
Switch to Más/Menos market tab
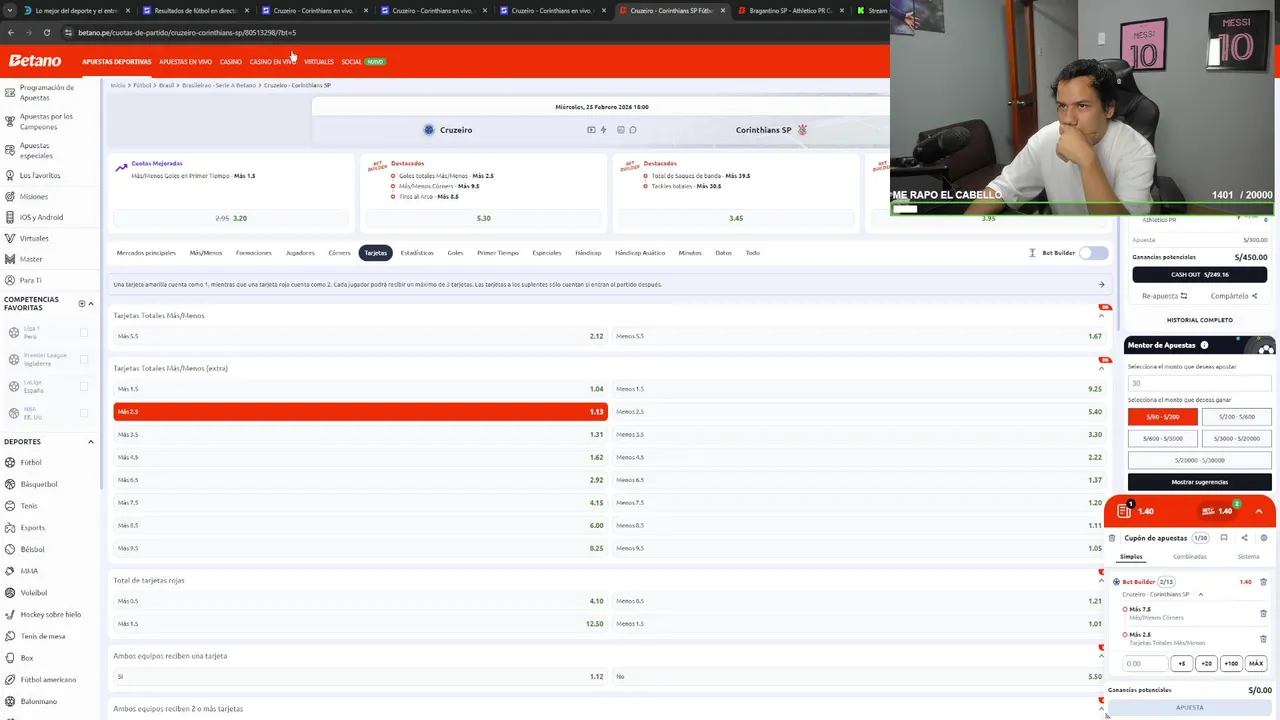(206, 253)
